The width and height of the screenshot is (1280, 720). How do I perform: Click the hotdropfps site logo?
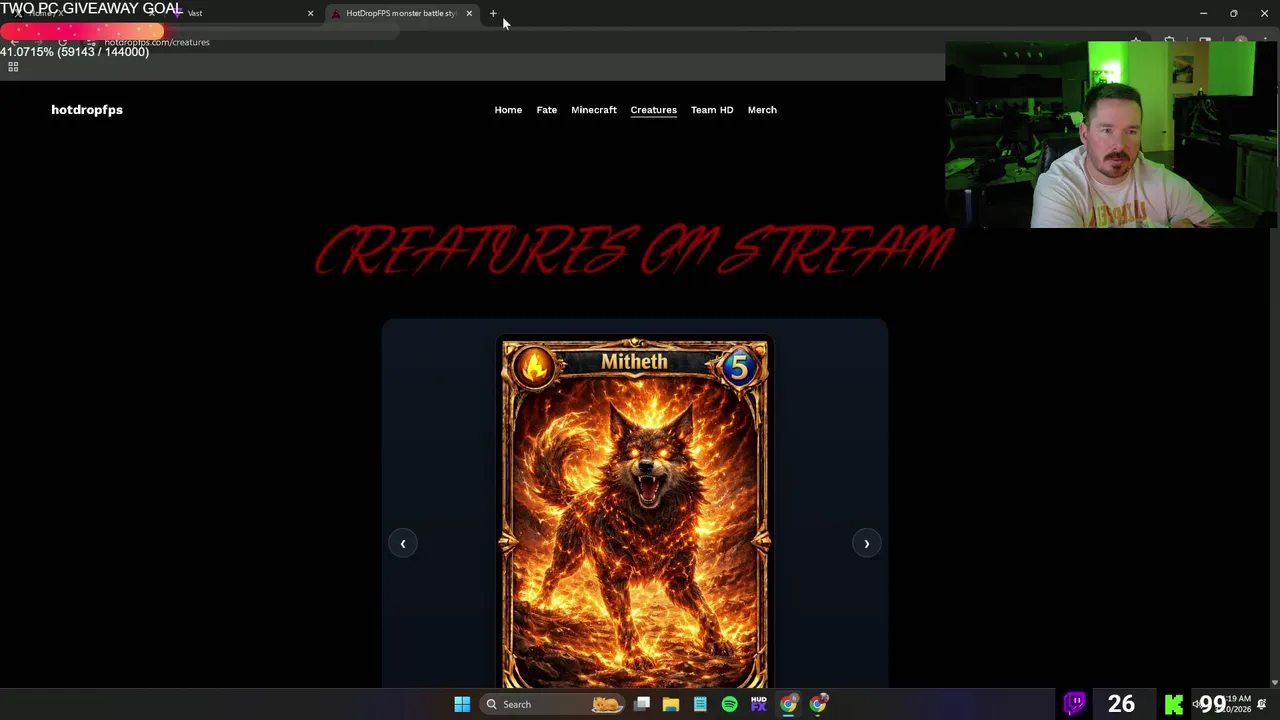click(87, 110)
